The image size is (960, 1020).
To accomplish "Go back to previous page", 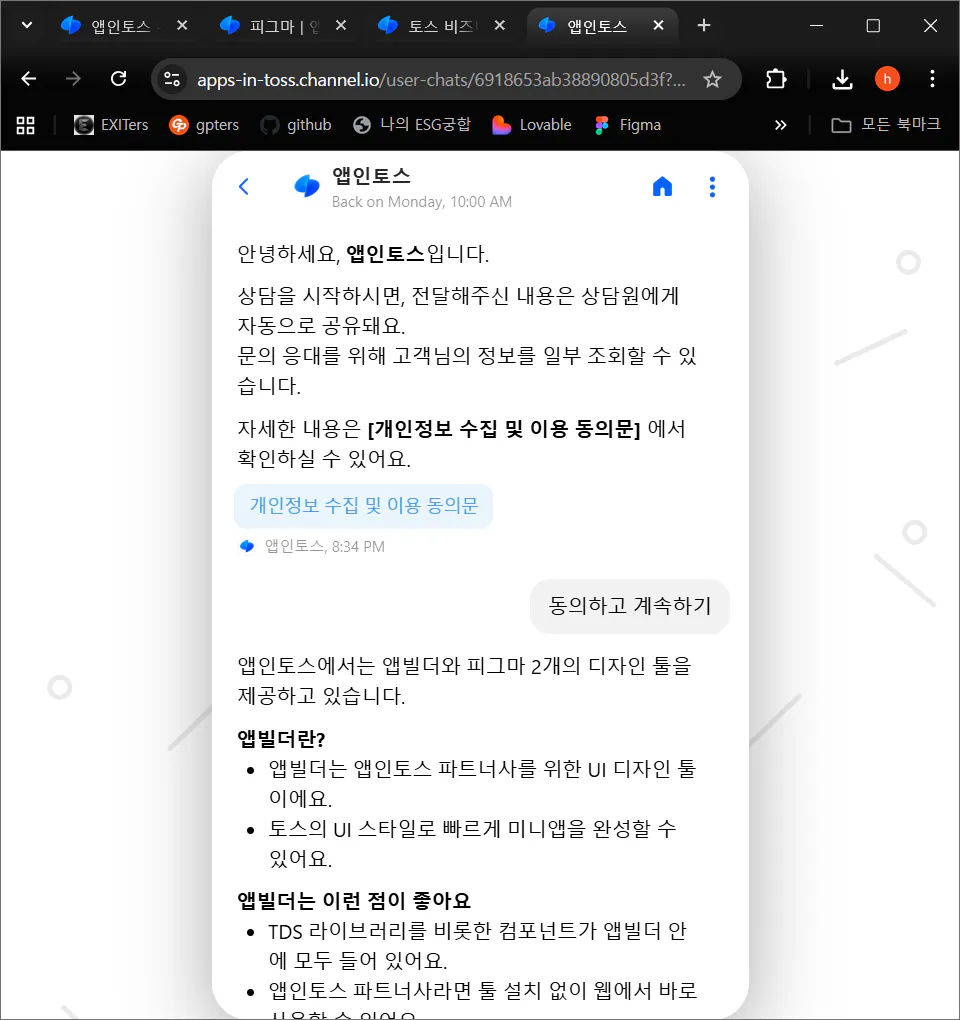I will 28,79.
